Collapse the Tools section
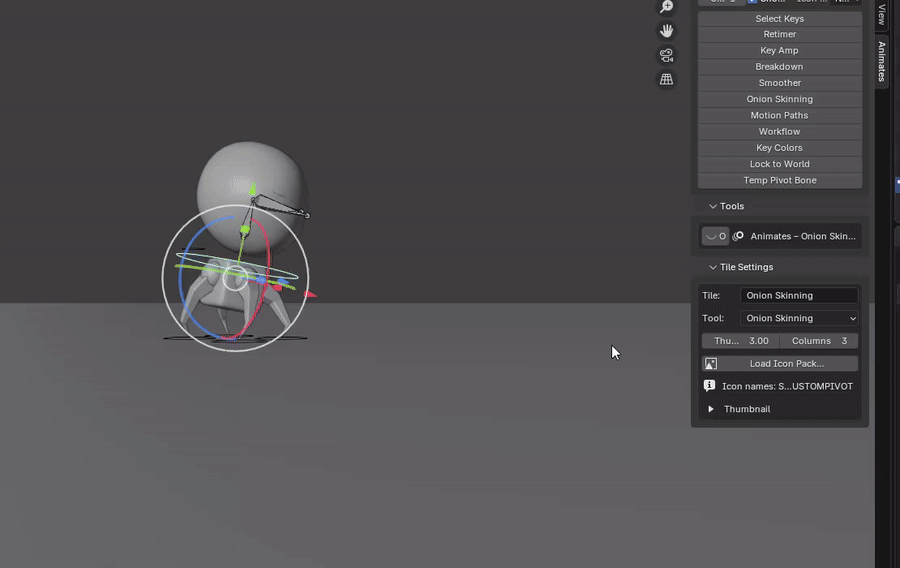Image resolution: width=900 pixels, height=568 pixels. click(713, 206)
